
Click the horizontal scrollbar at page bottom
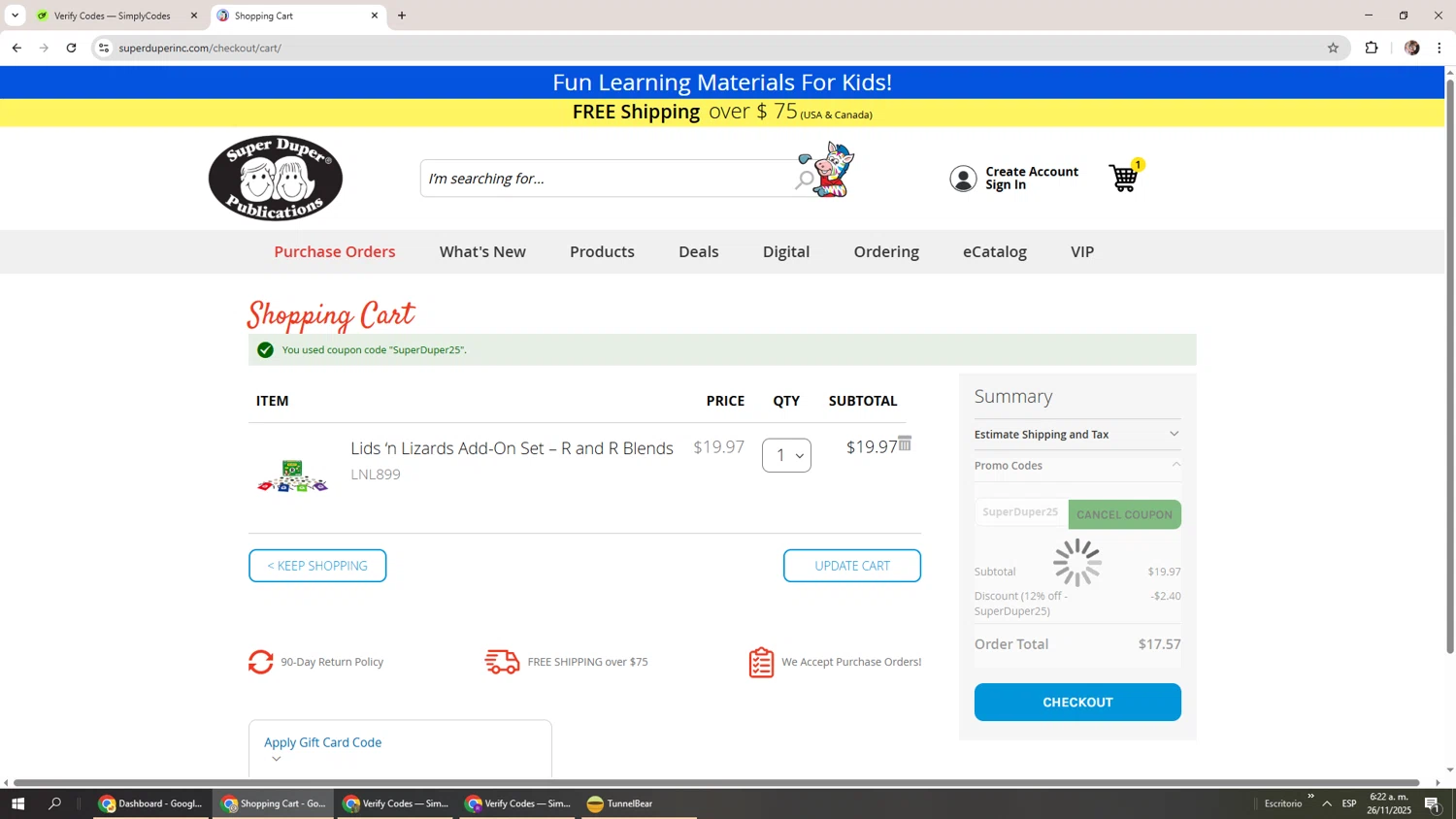pyautogui.click(x=716, y=783)
